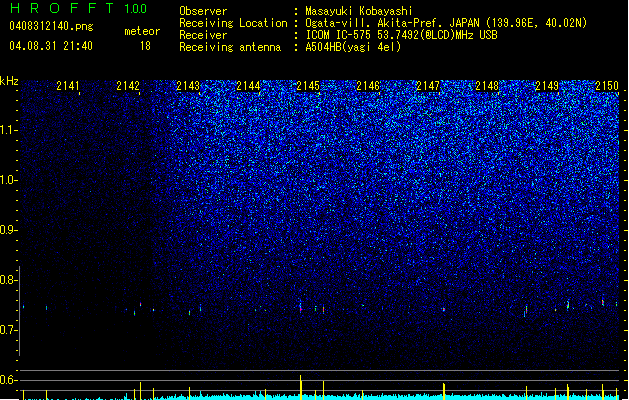The width and height of the screenshot is (629, 400).
Task: Click the 2141 time axis marker
Action: click(x=68, y=86)
